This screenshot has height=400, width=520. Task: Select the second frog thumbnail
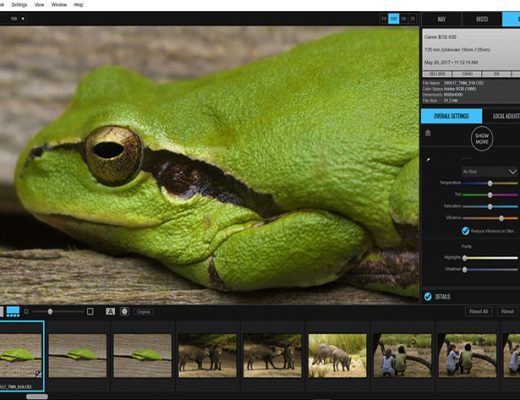click(x=77, y=356)
